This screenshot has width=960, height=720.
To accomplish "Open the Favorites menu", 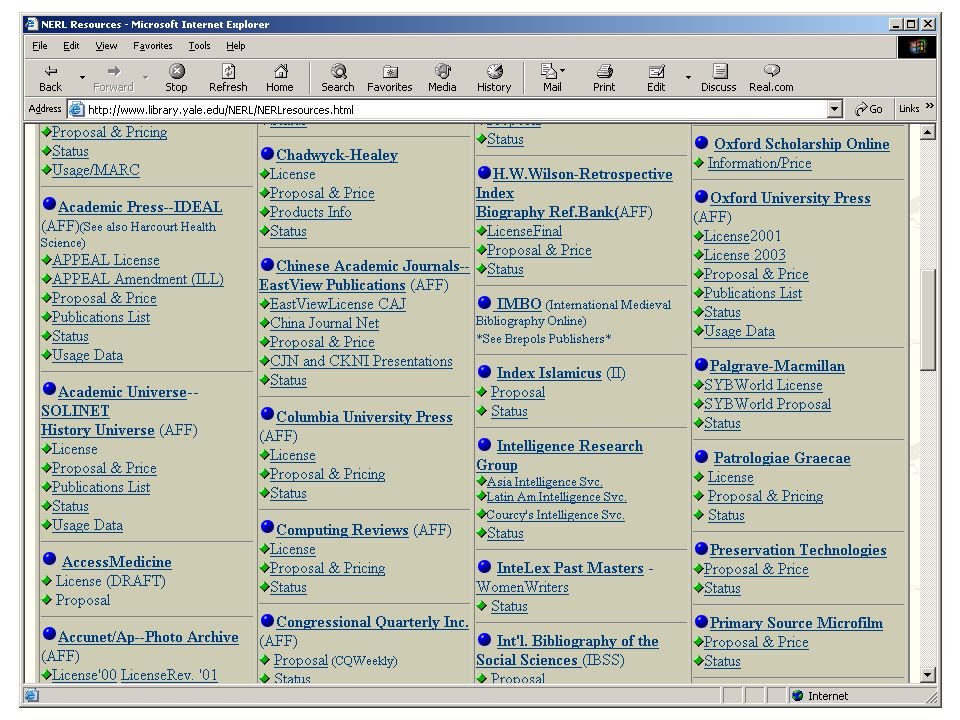I will 152,46.
